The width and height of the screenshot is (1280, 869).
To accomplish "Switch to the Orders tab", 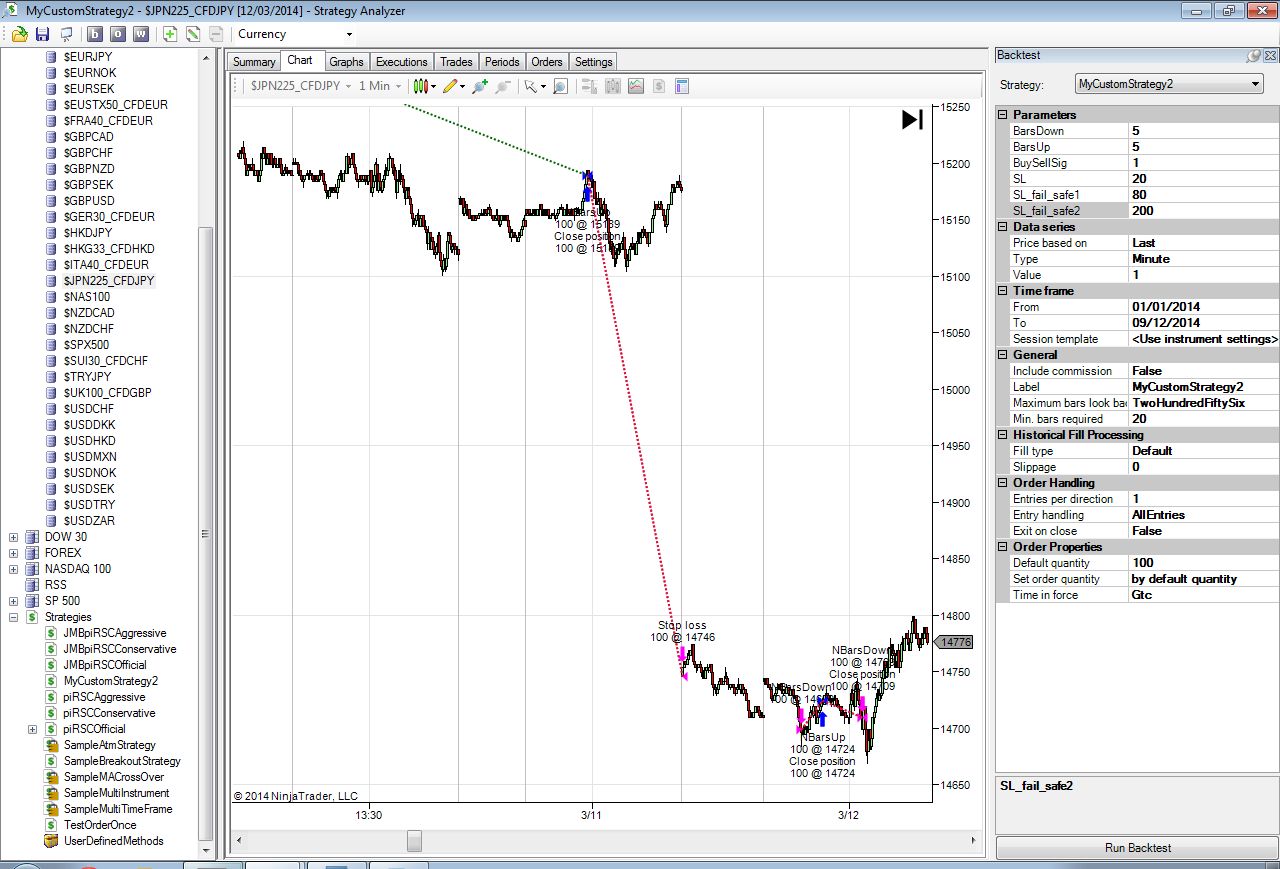I will pos(547,62).
